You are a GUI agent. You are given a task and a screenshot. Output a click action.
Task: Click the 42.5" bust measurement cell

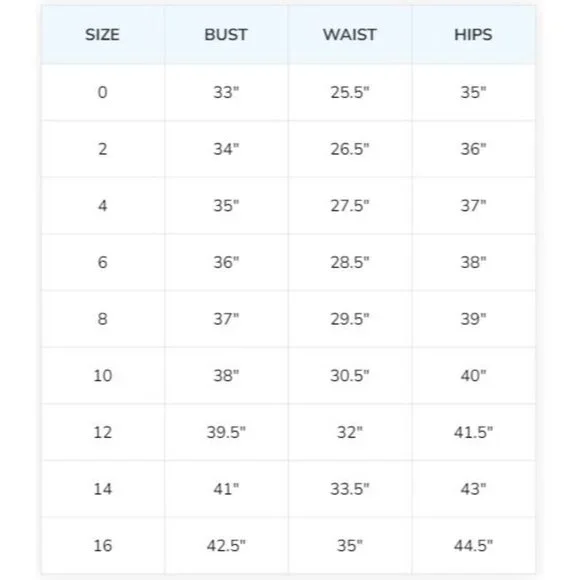coord(226,545)
